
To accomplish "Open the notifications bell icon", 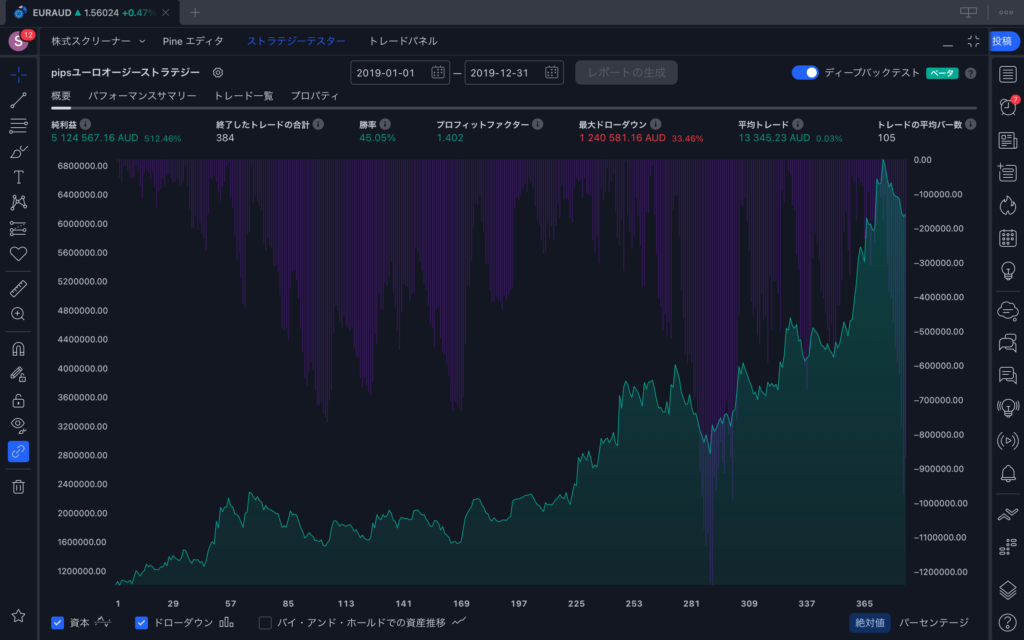I will point(1008,473).
